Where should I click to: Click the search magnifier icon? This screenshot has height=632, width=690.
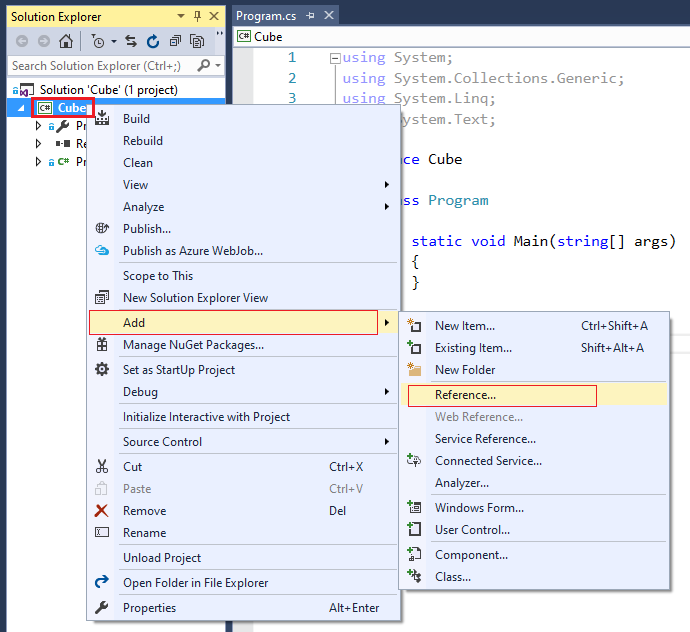pos(204,66)
